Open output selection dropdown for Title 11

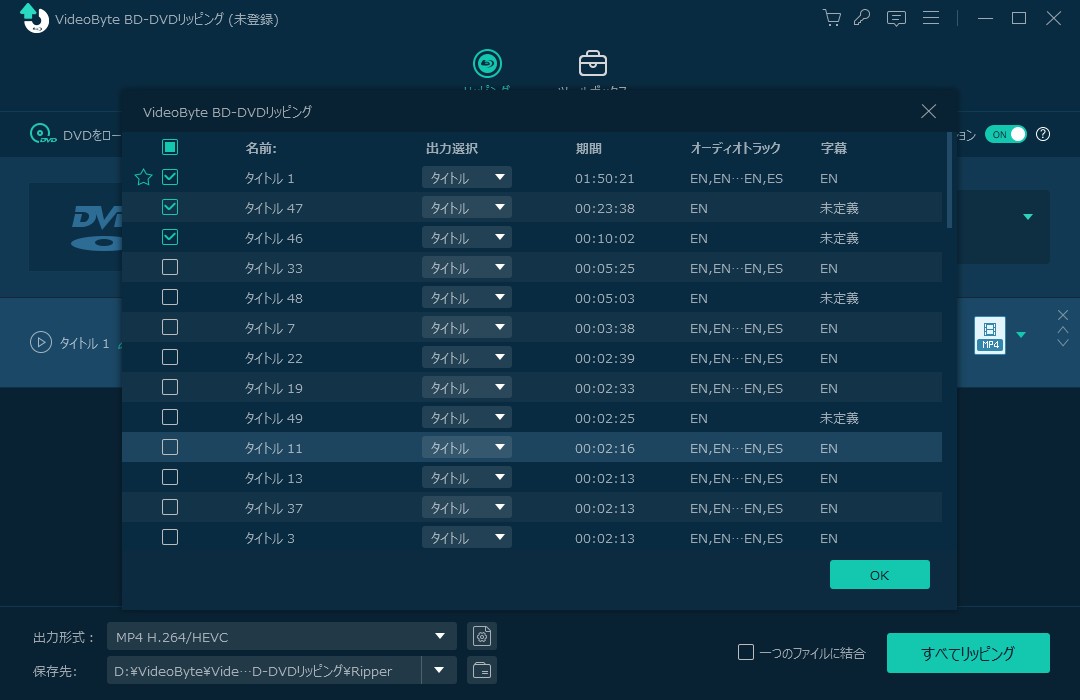pyautogui.click(x=466, y=448)
